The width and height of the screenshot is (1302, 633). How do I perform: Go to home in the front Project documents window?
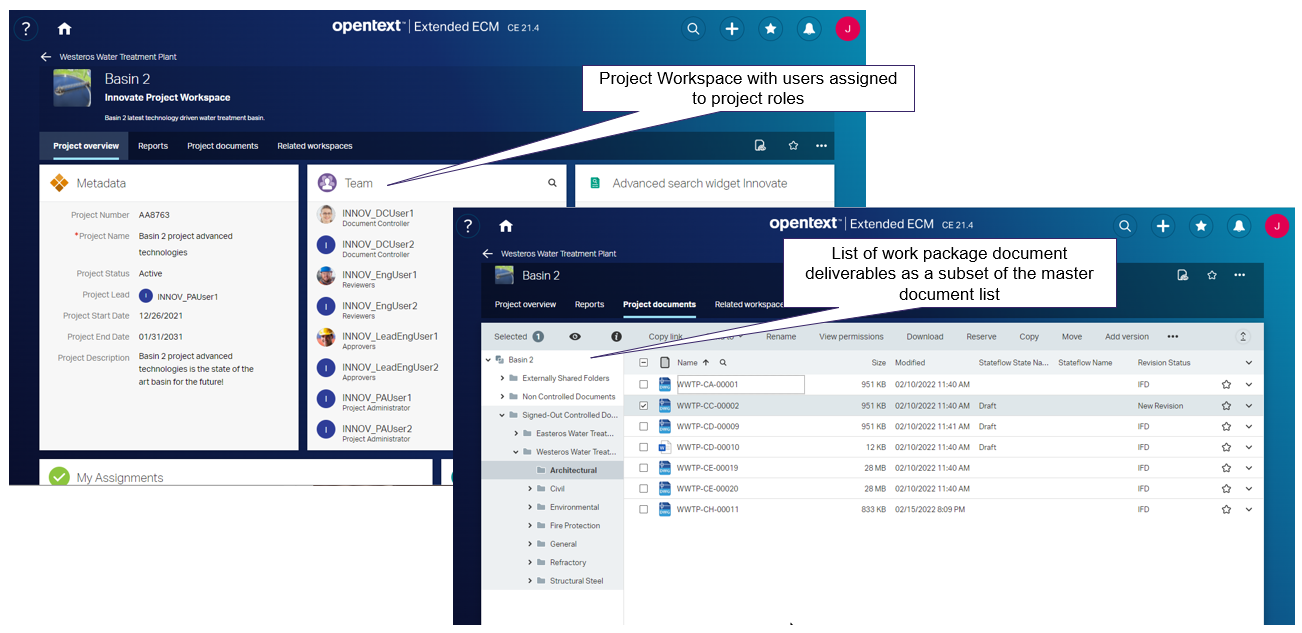(506, 226)
